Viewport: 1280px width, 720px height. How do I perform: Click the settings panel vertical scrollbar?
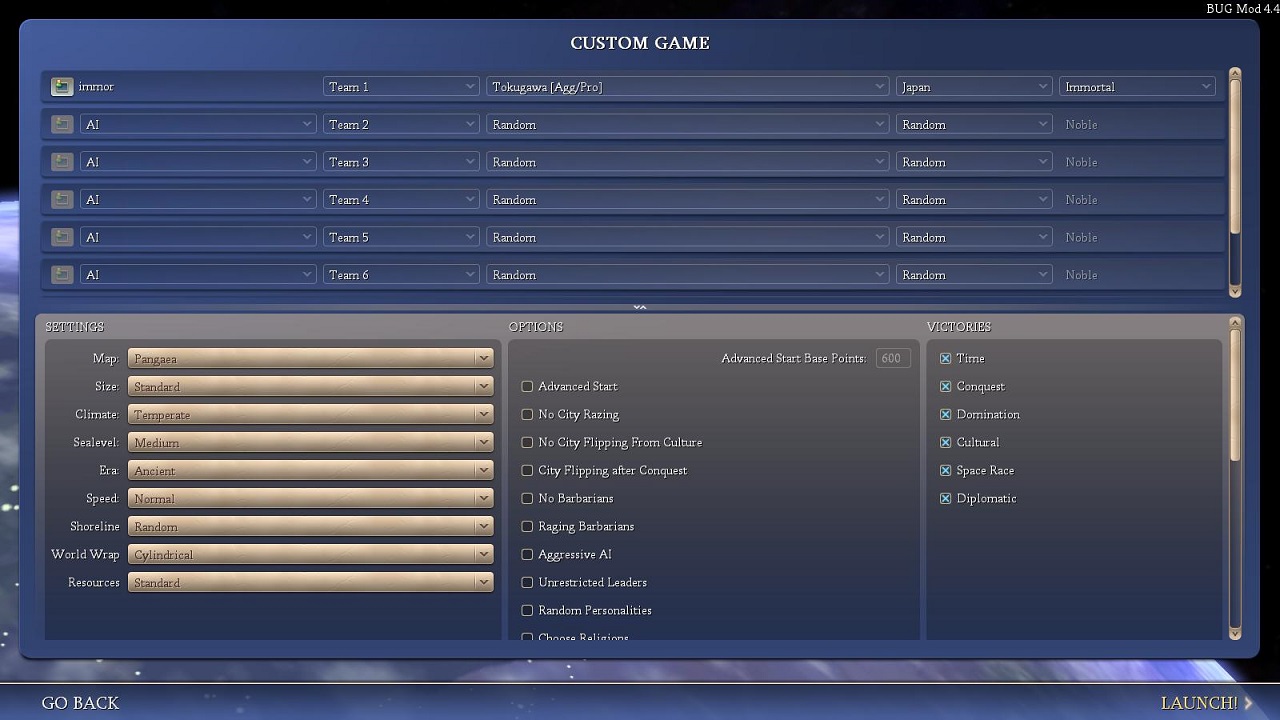pos(1235,400)
